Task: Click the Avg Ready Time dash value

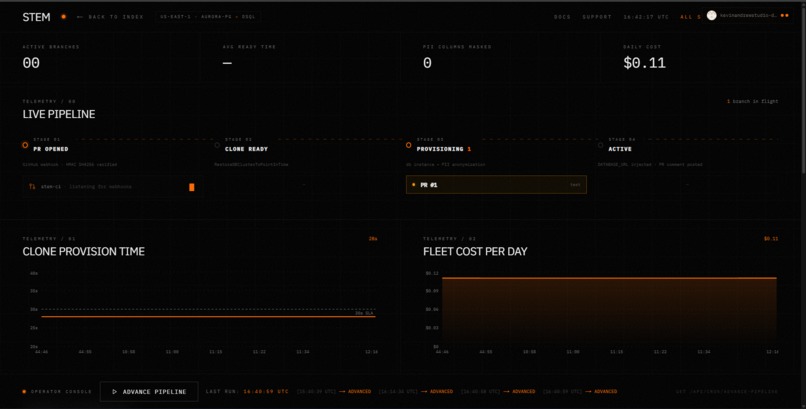Action: (227, 63)
